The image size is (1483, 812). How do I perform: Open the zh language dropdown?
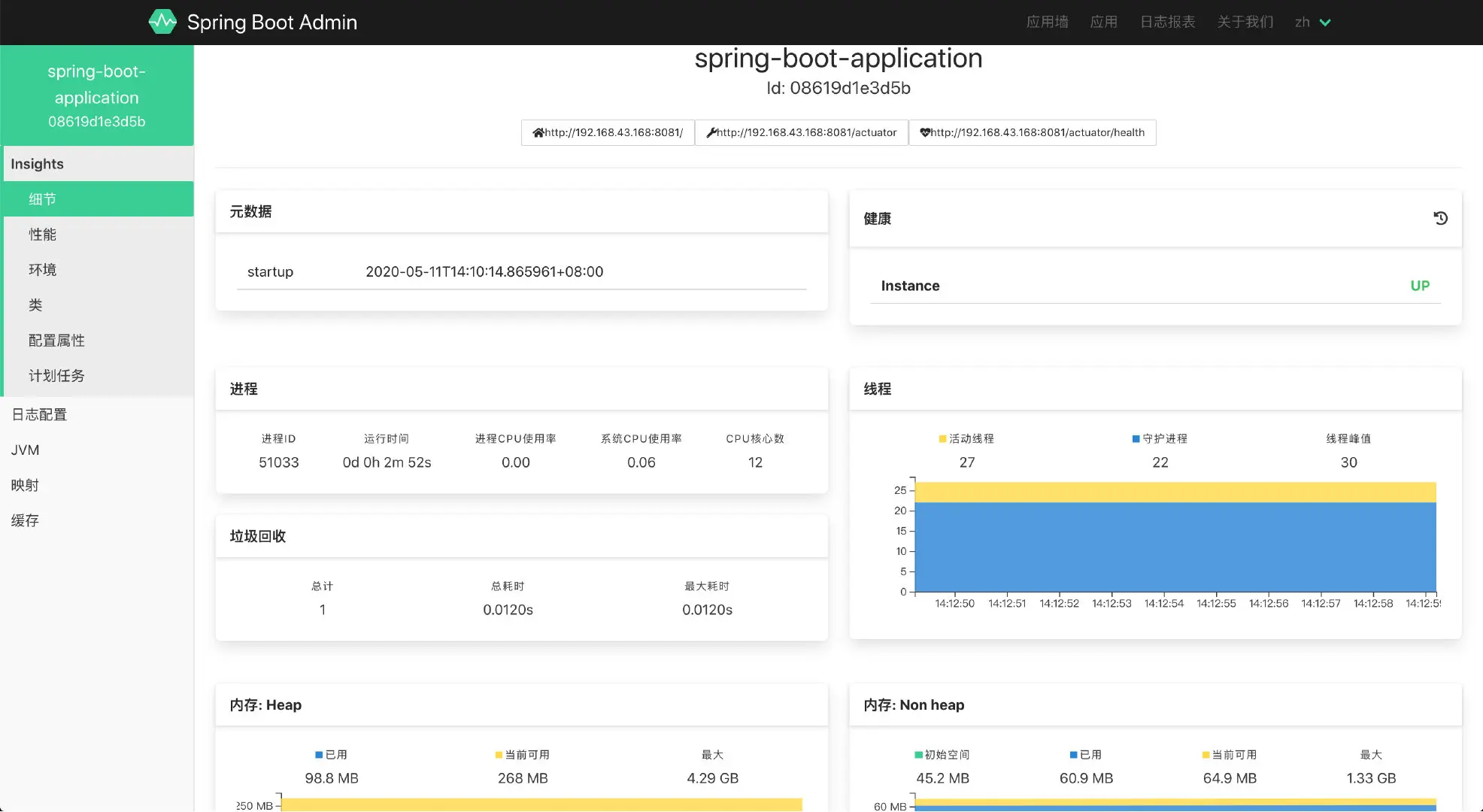tap(1312, 23)
